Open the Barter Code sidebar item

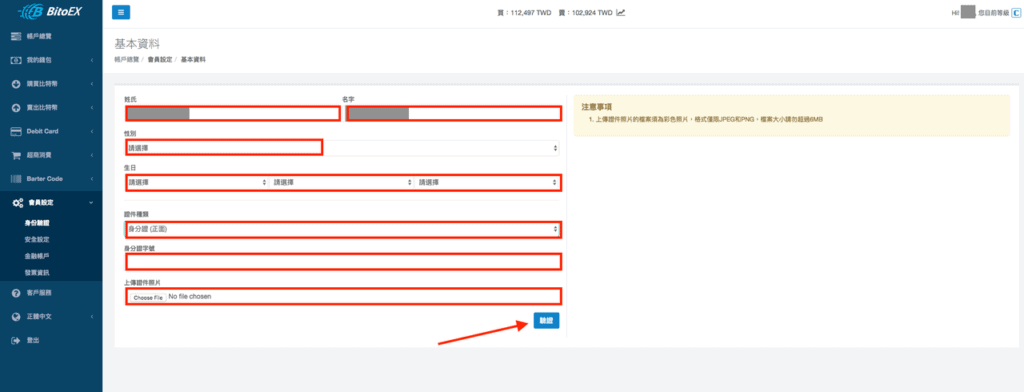click(51, 179)
